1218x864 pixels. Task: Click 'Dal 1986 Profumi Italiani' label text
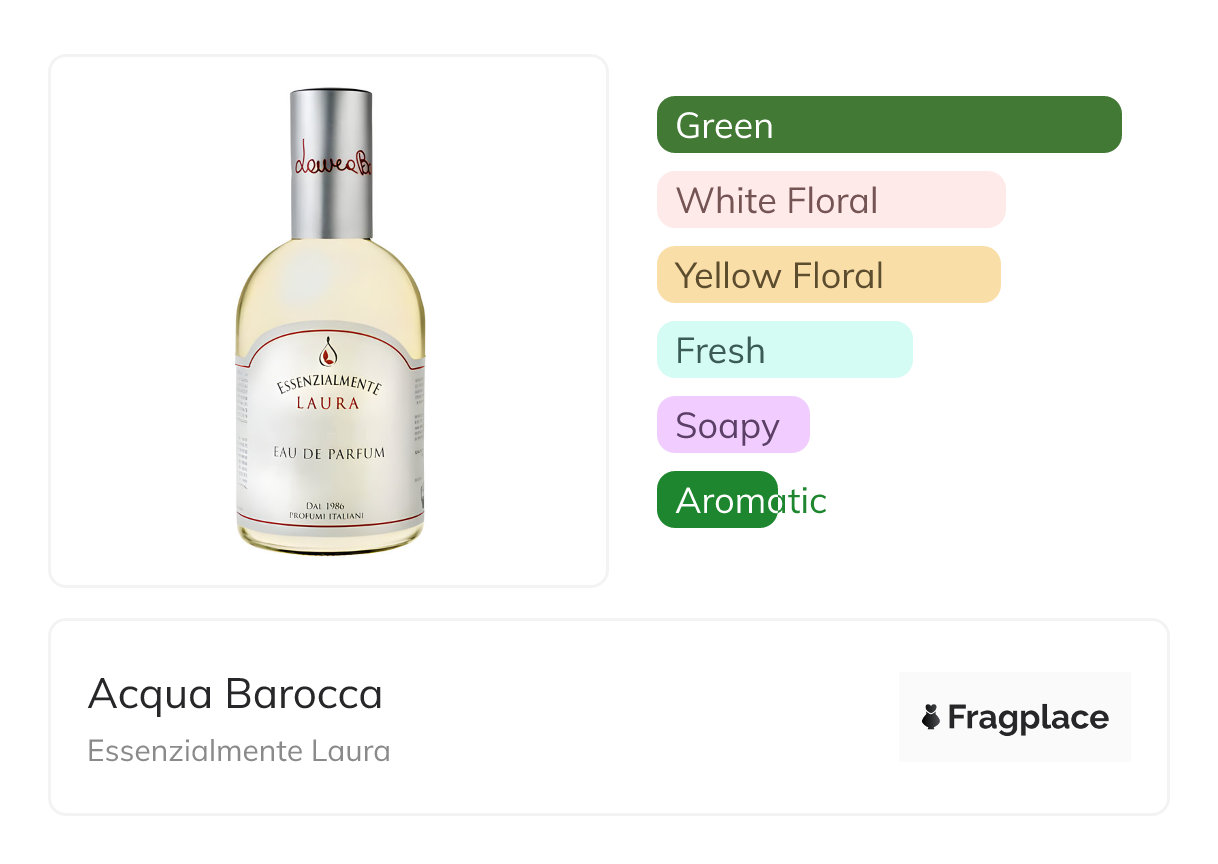pyautogui.click(x=327, y=511)
